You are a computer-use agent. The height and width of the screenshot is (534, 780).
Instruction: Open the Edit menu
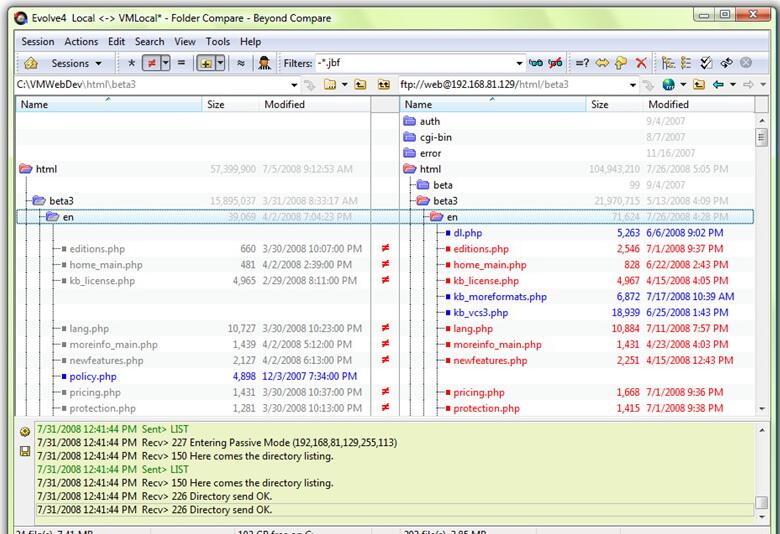click(x=116, y=42)
